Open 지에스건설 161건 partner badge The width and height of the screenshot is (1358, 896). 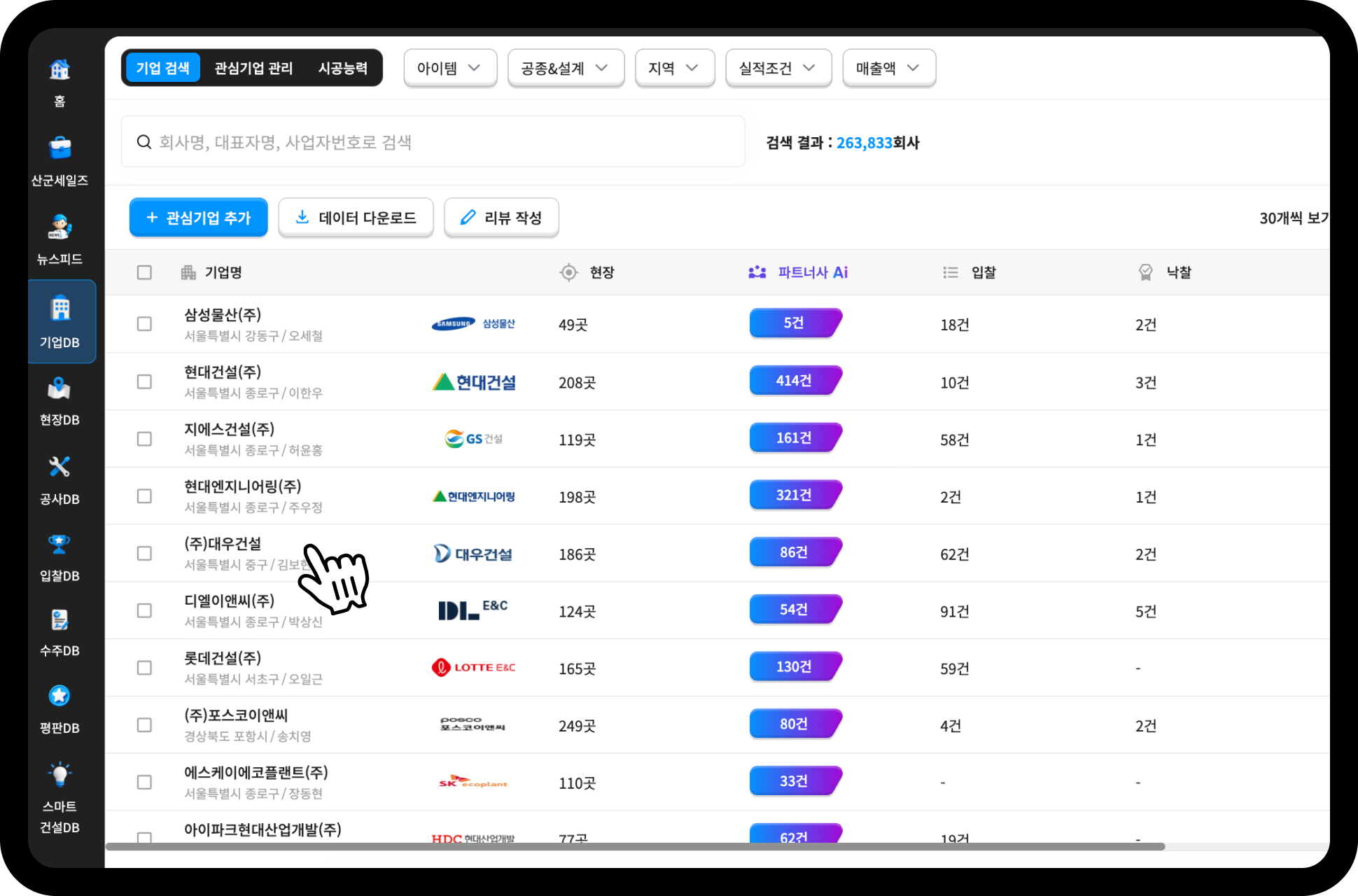point(795,437)
